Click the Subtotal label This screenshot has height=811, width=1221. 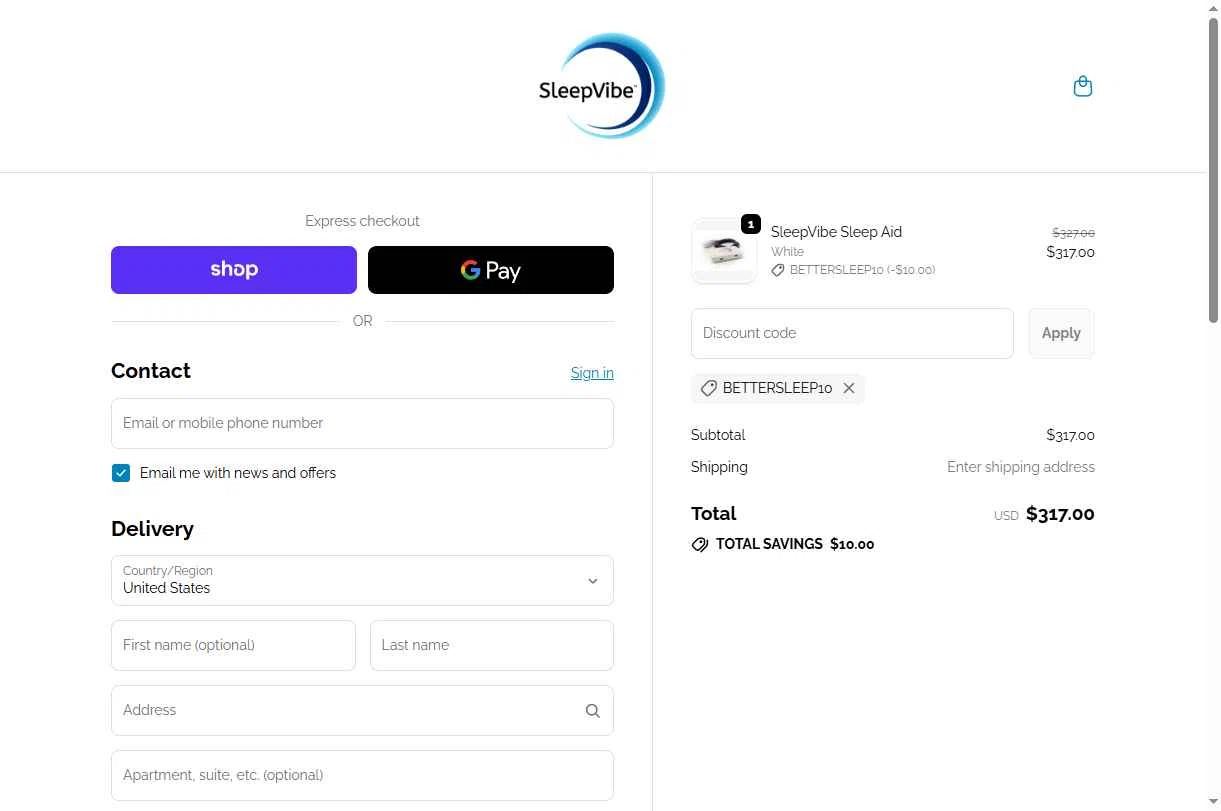point(718,435)
